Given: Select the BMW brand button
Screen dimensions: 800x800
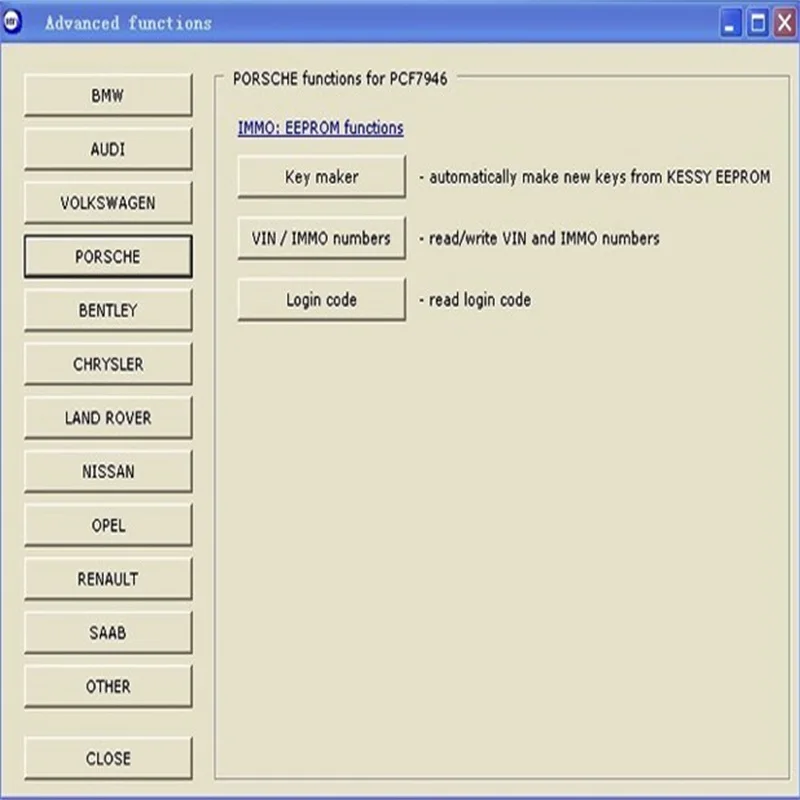Looking at the screenshot, I should click(x=108, y=95).
